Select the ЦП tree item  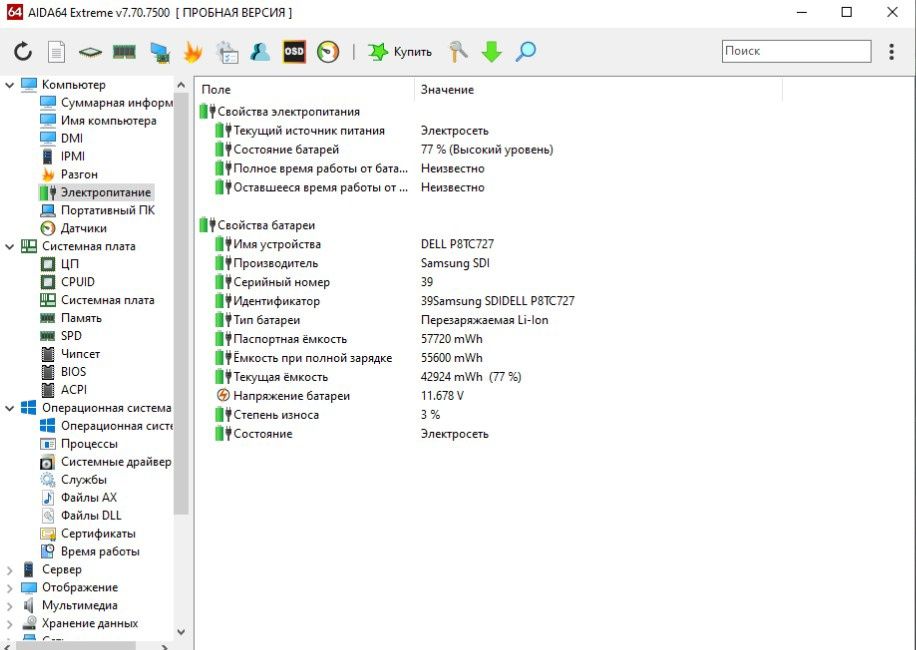tap(59, 264)
